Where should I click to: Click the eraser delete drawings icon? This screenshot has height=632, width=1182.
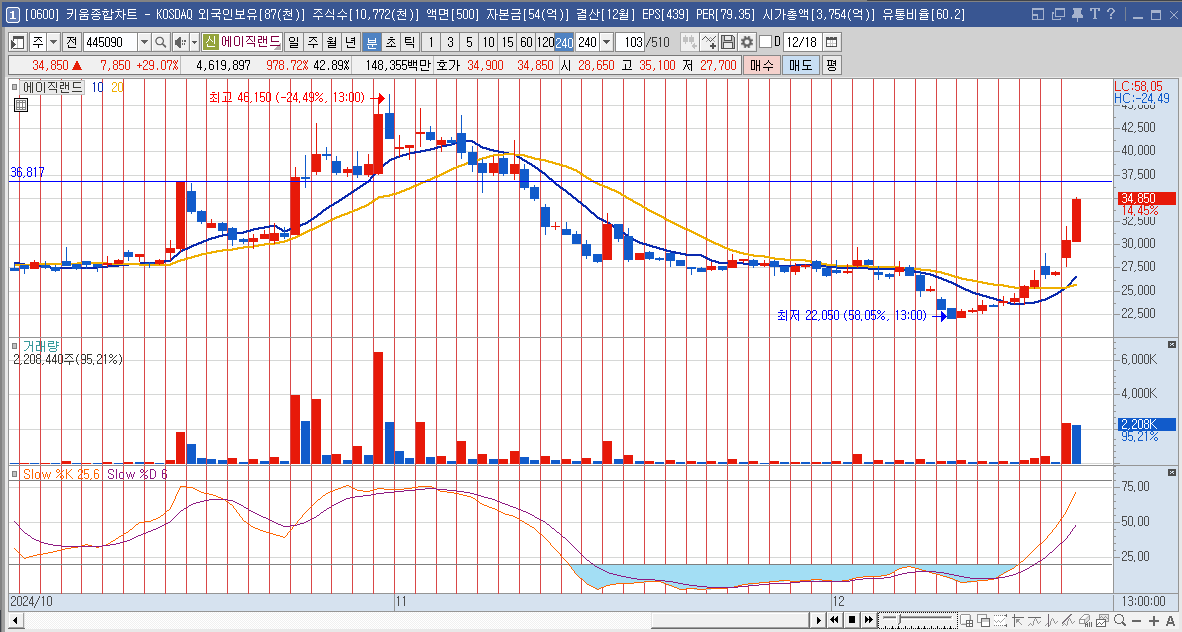[x=1086, y=620]
